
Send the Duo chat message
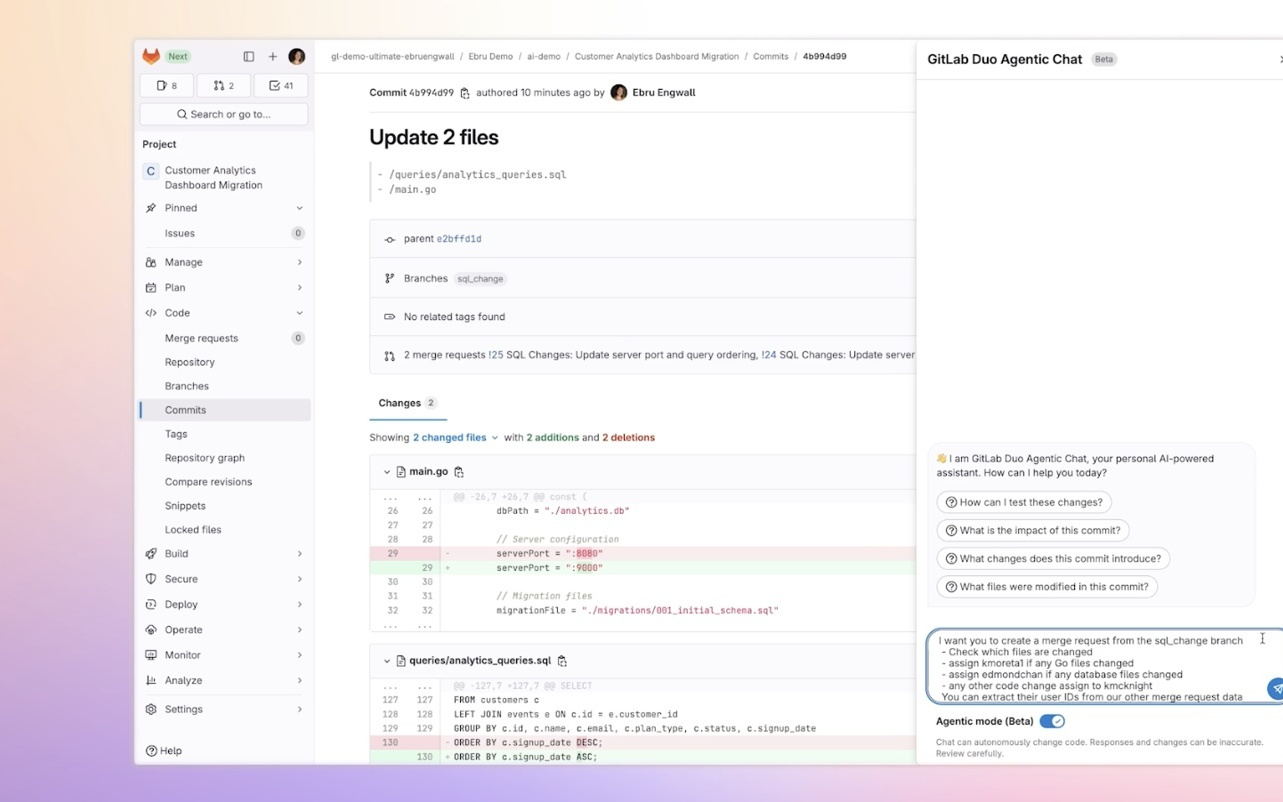point(1276,688)
